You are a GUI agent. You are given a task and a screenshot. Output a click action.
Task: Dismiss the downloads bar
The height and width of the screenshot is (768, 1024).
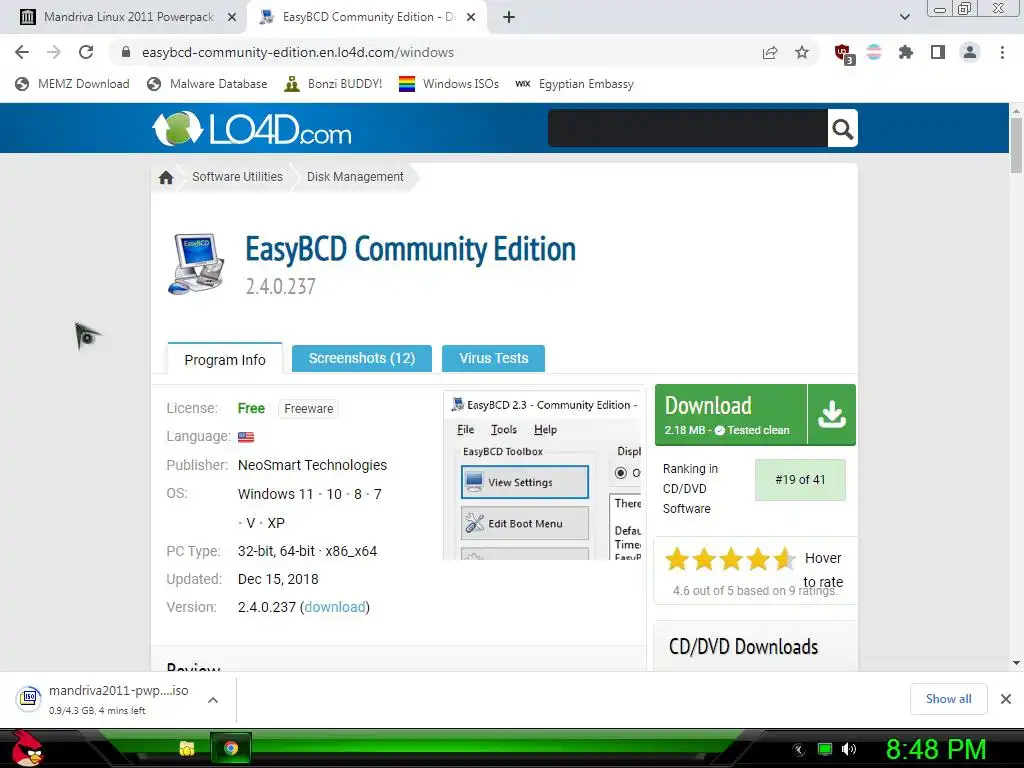[x=1006, y=699]
